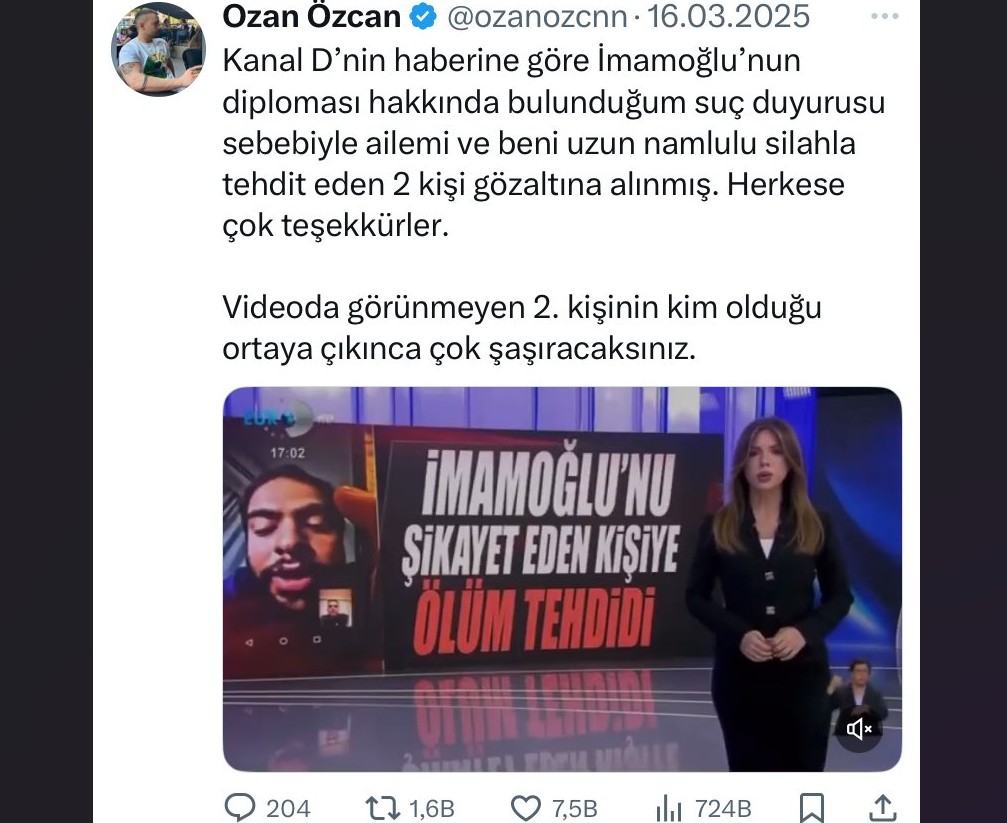Click the tweet text about İmamoğlu diploma
This screenshot has height=823, width=1007.
pyautogui.click(x=554, y=143)
